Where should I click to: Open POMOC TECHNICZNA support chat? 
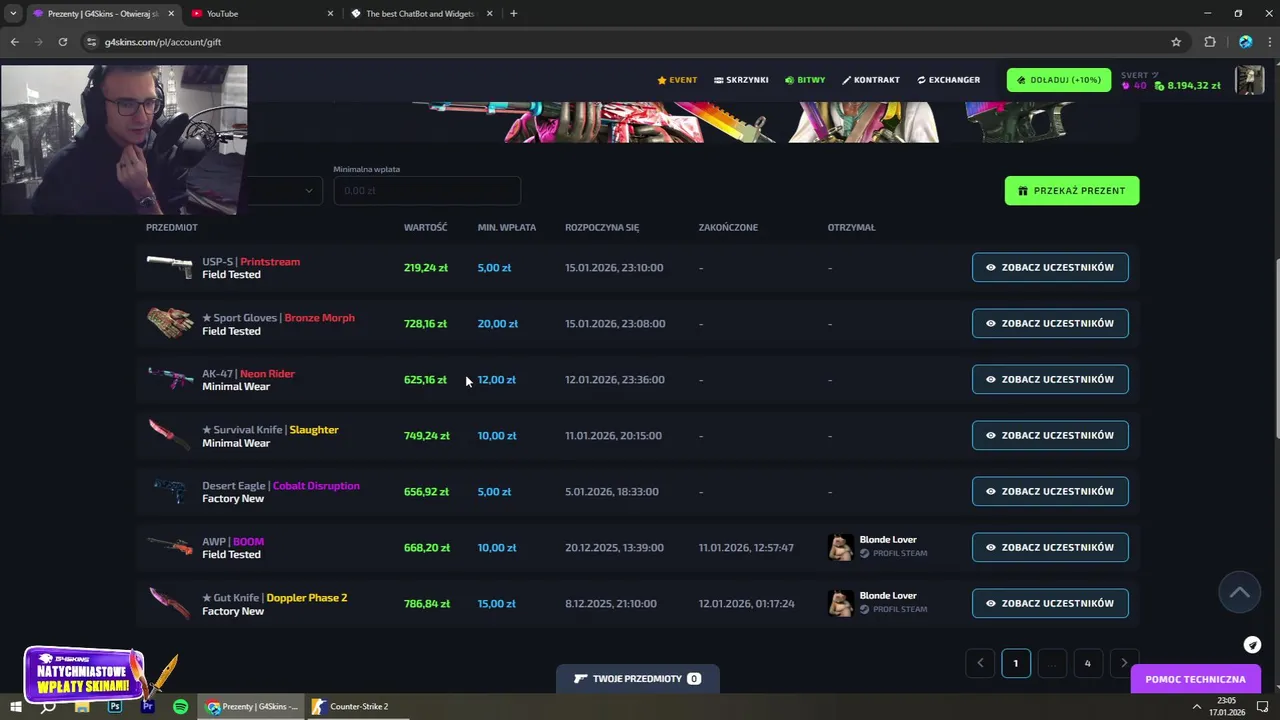(1195, 679)
